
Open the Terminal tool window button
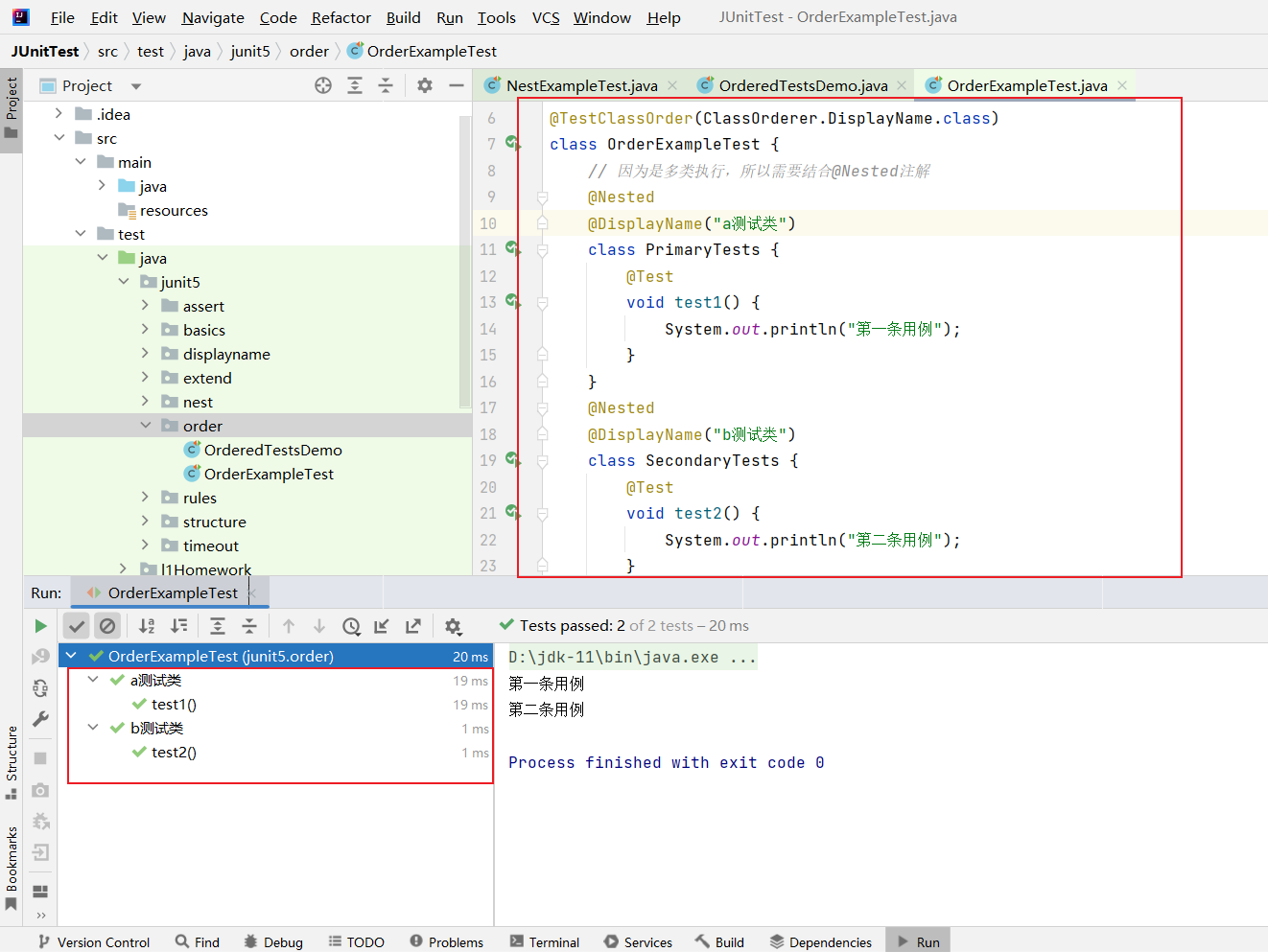(x=544, y=941)
